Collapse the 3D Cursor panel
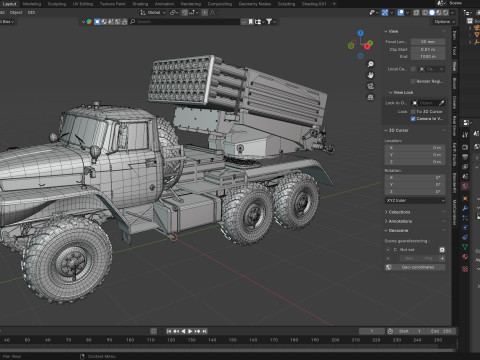Screen dimensions: 480x360 coord(386,130)
